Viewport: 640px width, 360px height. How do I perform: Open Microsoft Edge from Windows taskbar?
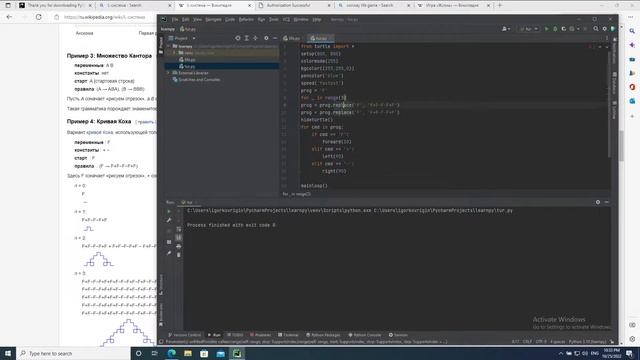171,353
